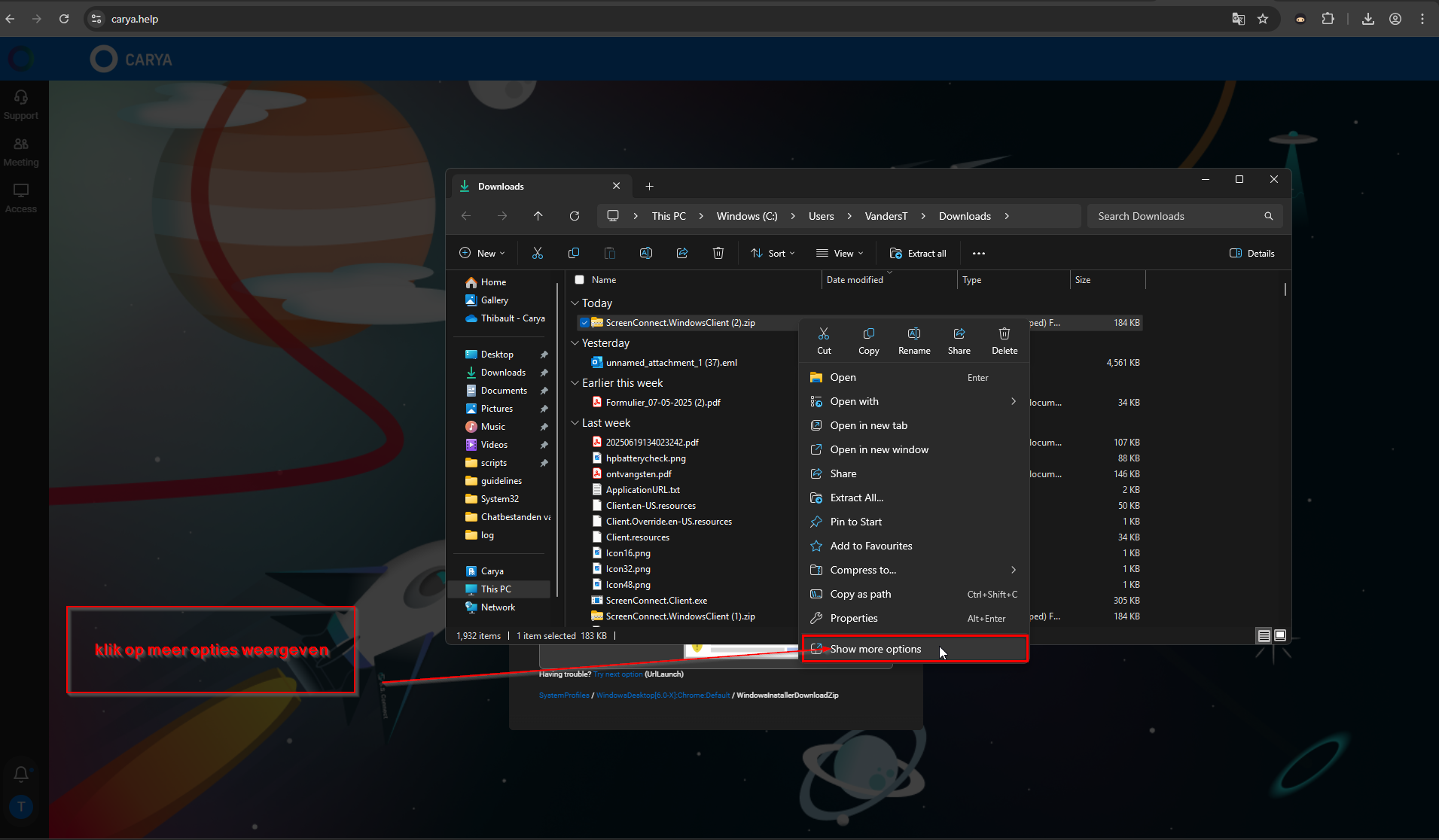Click the toolbar Share icon in Explorer
This screenshot has width=1439, height=840.
pyautogui.click(x=682, y=254)
